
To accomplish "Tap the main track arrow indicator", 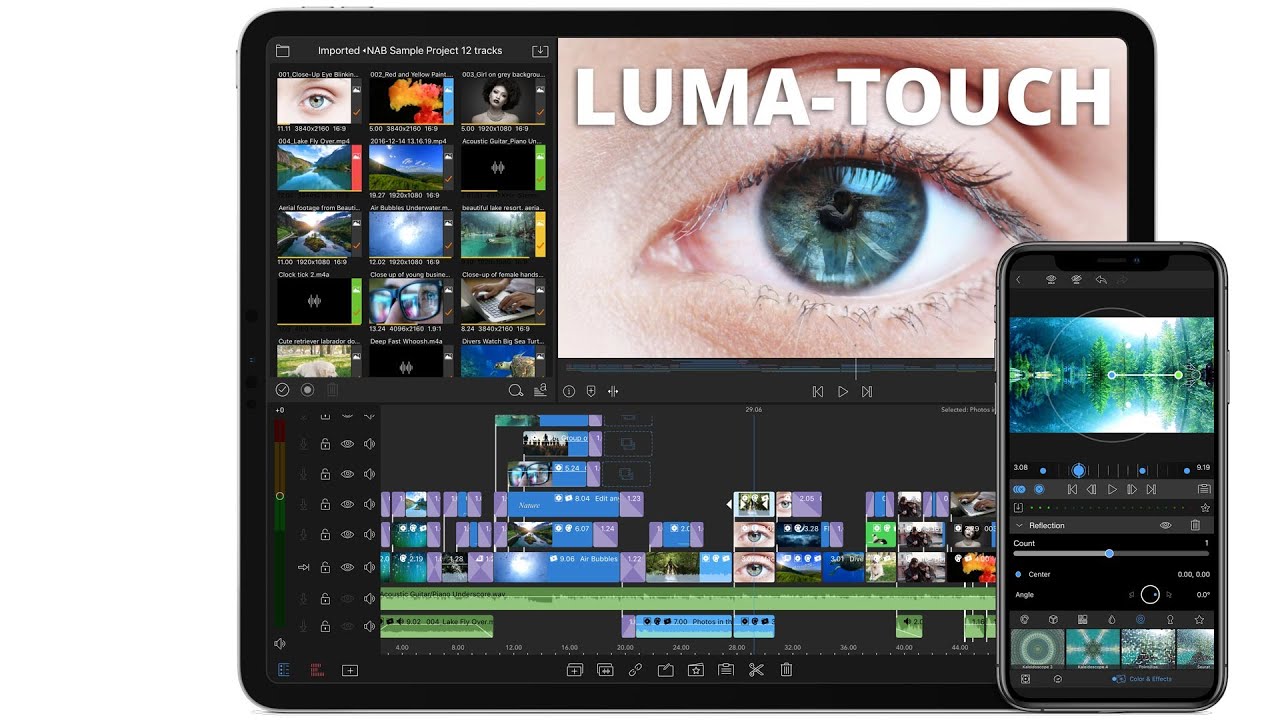I will (x=304, y=567).
